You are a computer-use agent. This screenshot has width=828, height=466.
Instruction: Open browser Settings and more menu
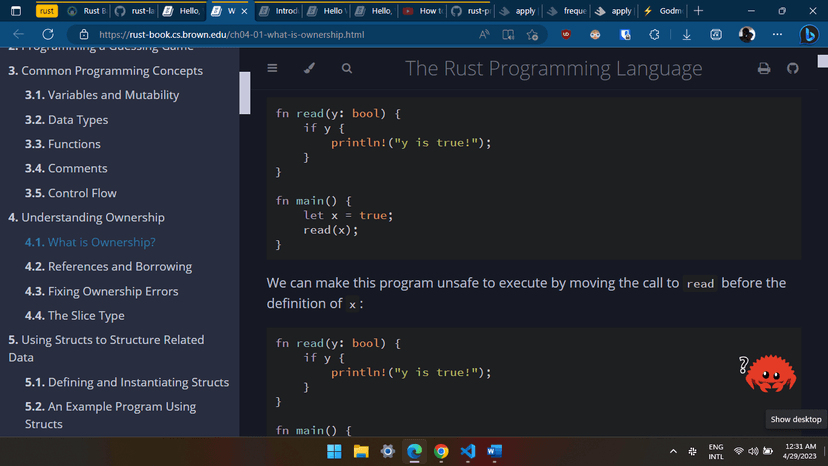pyautogui.click(x=778, y=35)
